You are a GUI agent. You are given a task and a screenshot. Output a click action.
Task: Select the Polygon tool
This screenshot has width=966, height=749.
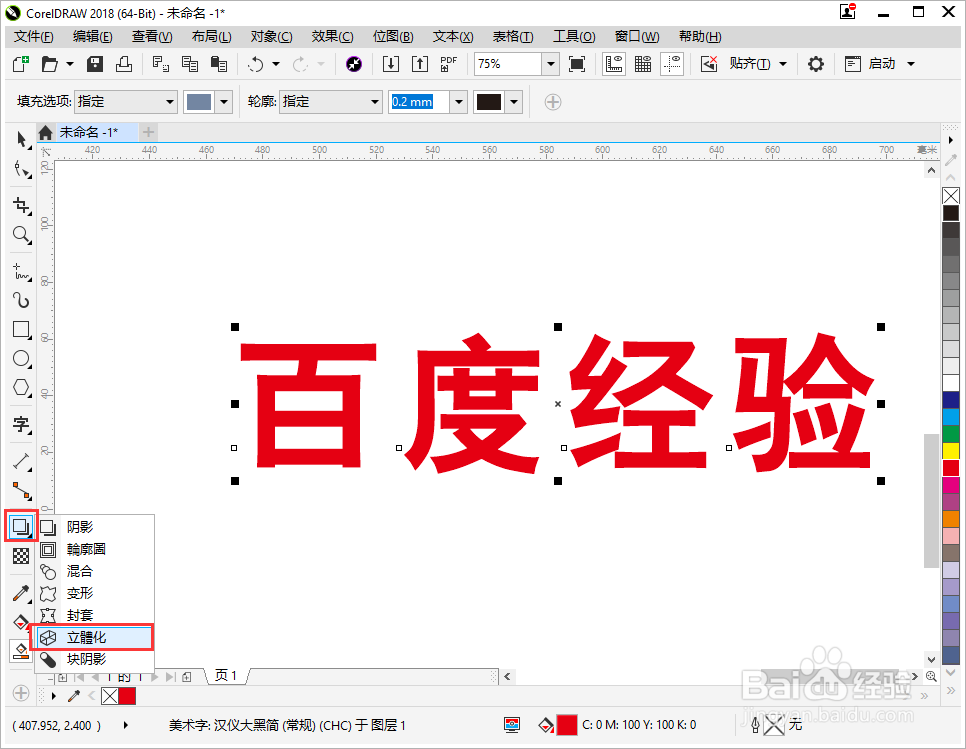pyautogui.click(x=21, y=388)
